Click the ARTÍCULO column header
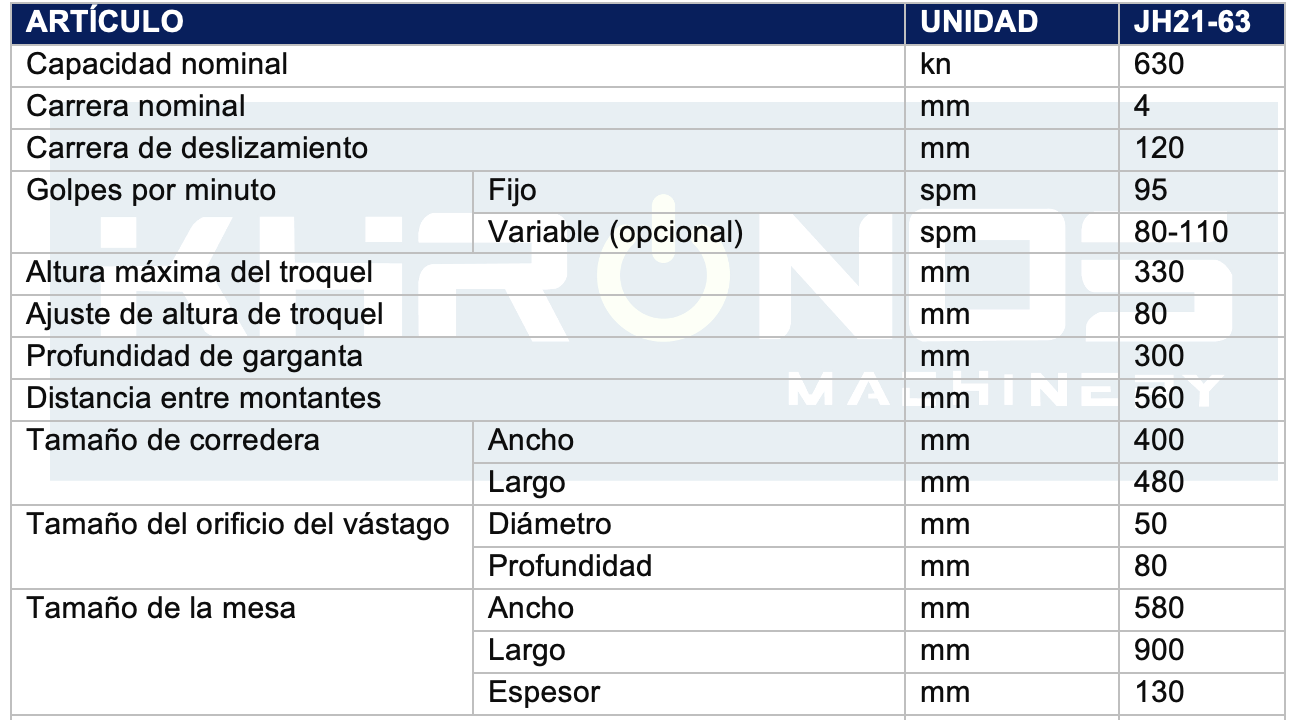Viewport: 1294px width, 720px height. [105, 22]
